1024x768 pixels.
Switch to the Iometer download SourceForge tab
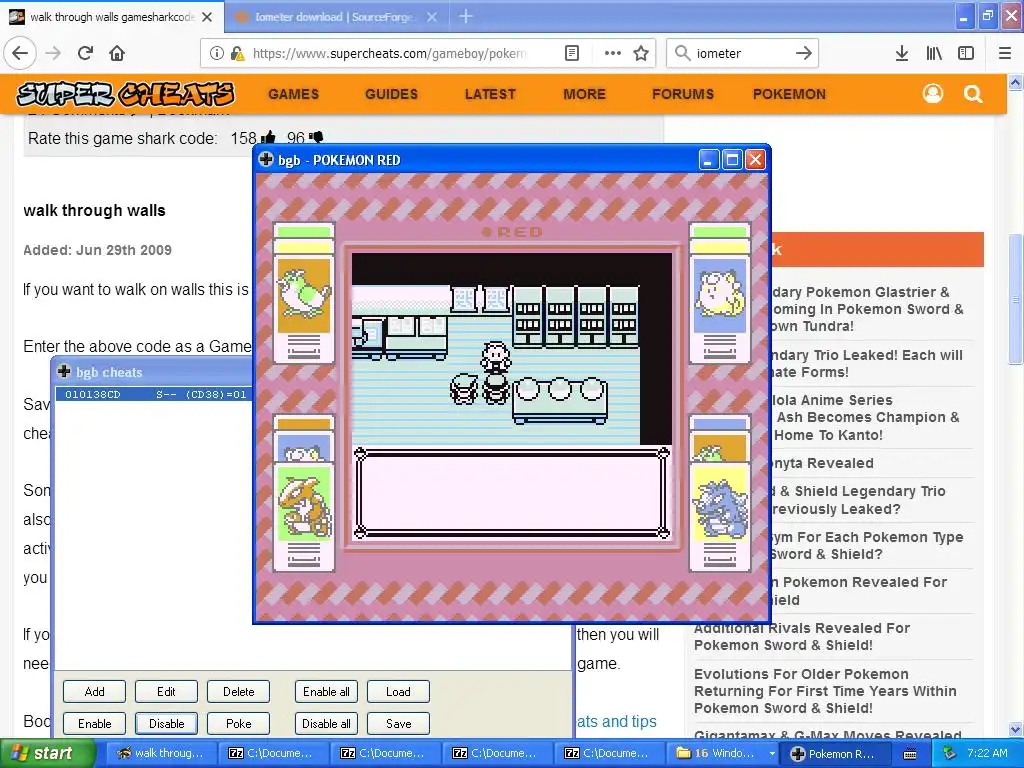click(x=333, y=17)
